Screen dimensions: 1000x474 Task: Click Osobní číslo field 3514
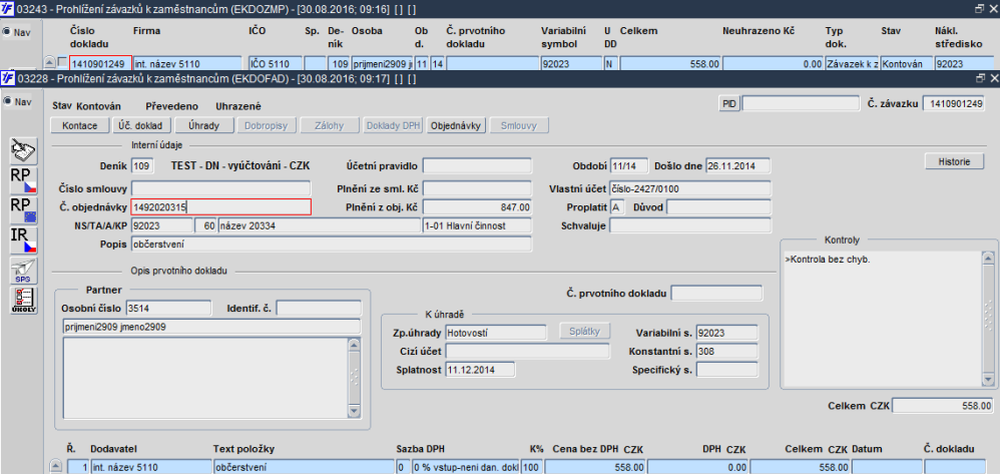[168, 308]
